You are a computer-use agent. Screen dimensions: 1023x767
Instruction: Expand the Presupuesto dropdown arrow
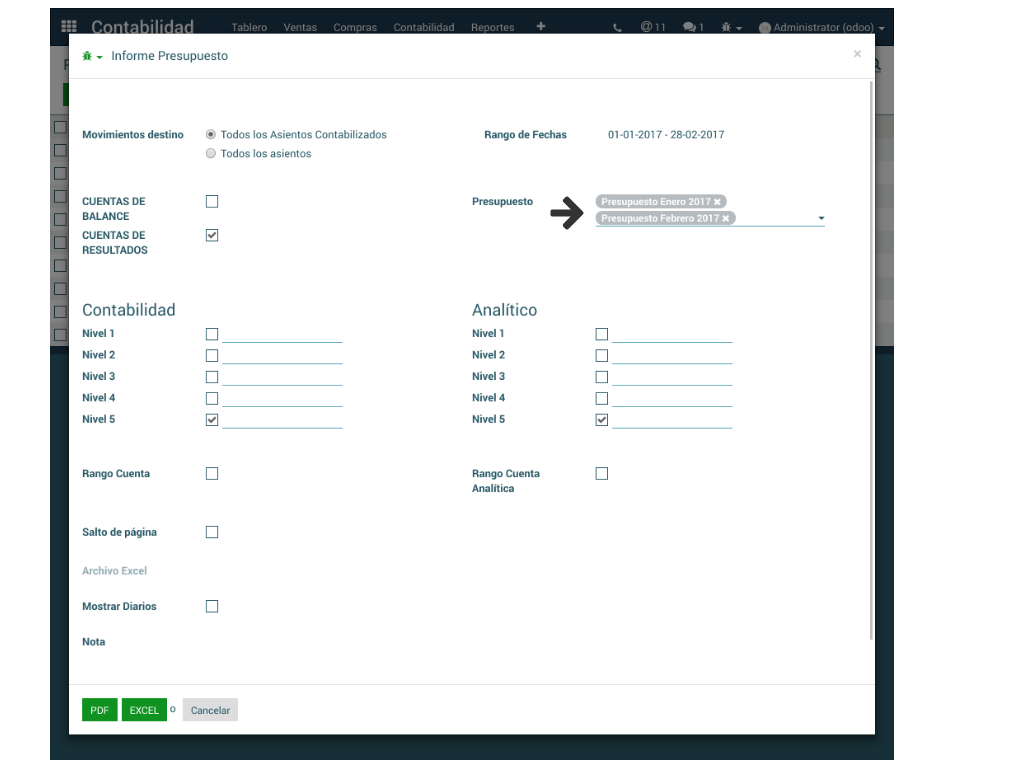821,218
